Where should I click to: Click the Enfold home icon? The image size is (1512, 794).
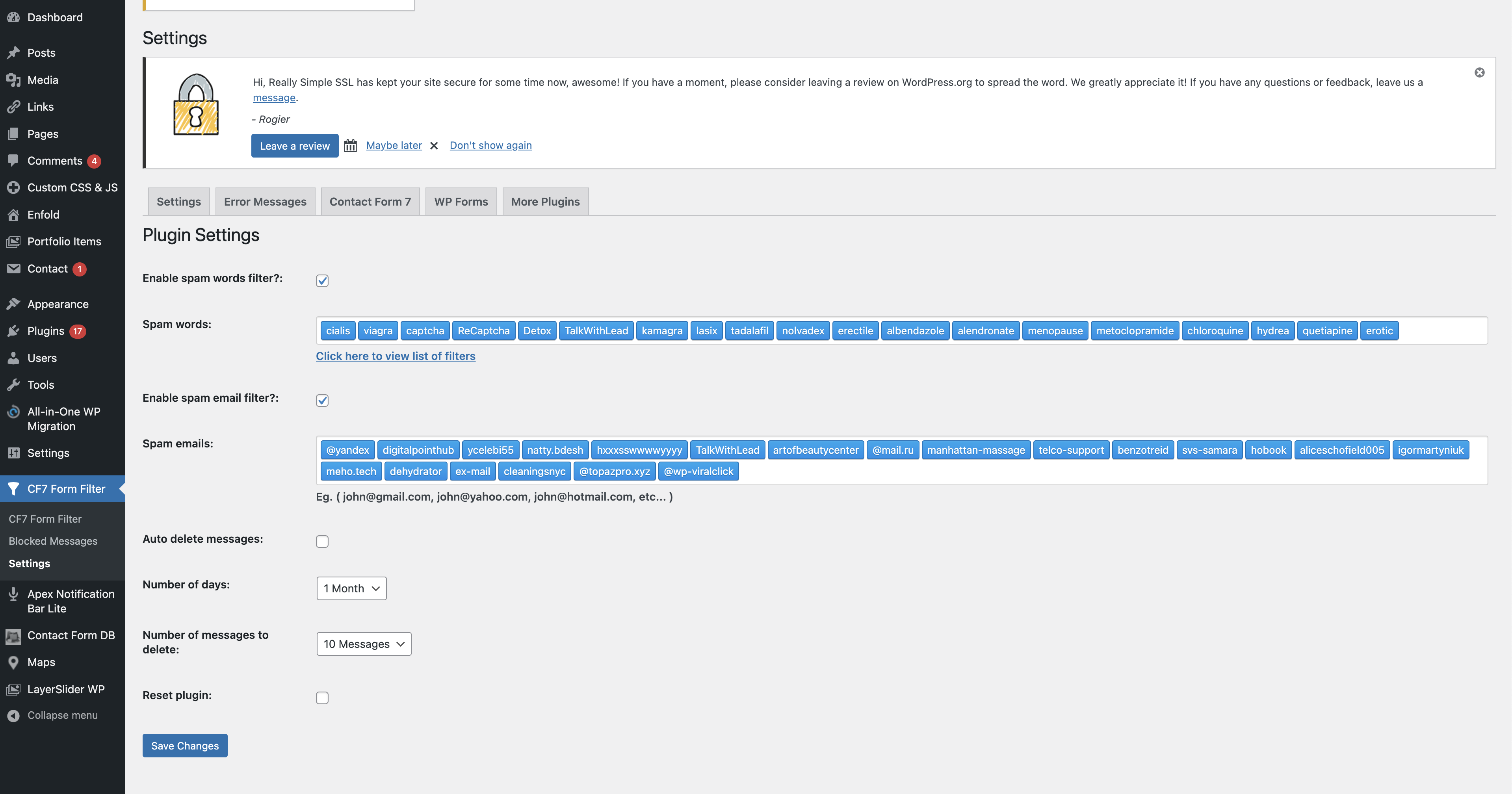(x=13, y=215)
